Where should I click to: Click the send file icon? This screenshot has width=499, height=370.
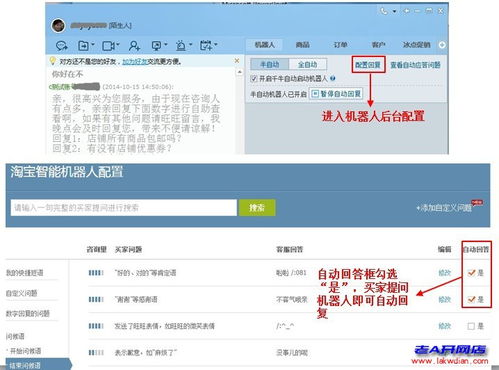click(x=83, y=45)
